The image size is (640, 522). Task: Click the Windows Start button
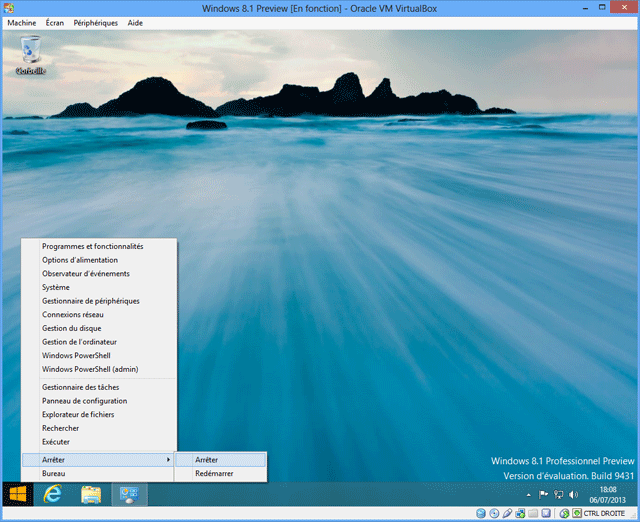17,494
